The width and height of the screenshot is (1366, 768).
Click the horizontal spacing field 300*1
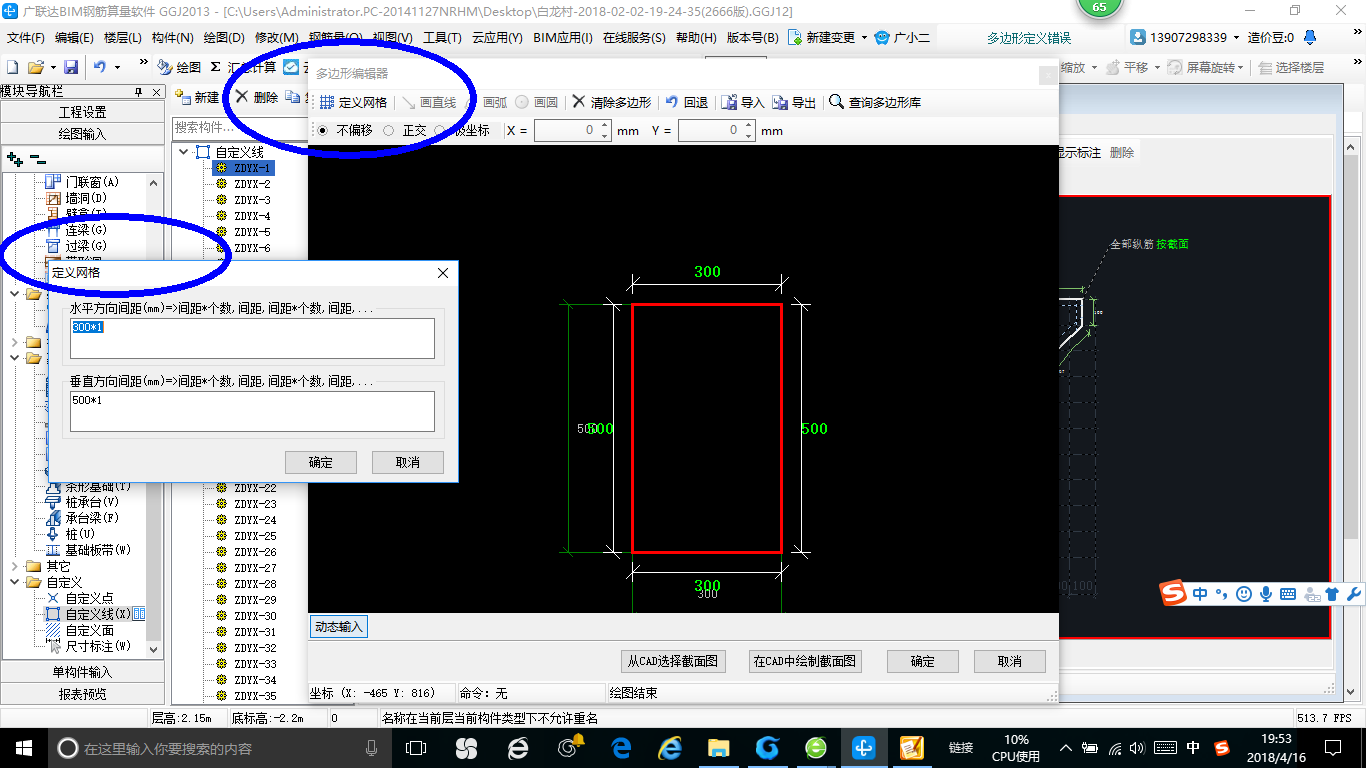click(252, 338)
